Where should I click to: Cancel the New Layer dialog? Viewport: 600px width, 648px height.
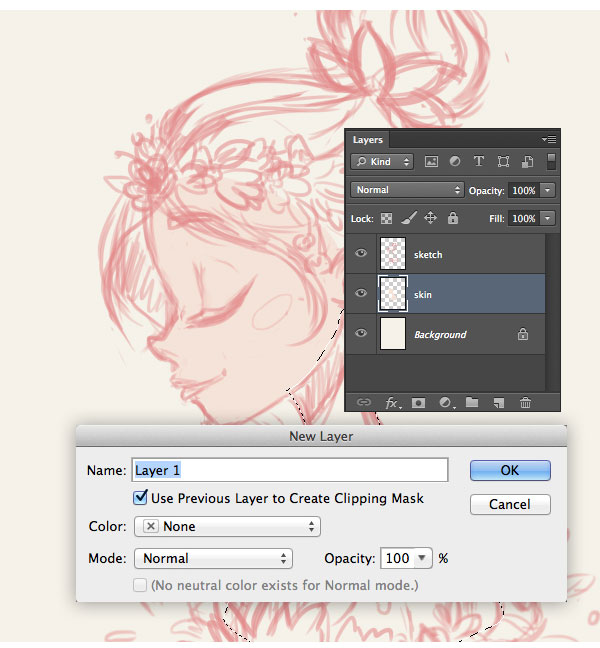click(510, 504)
